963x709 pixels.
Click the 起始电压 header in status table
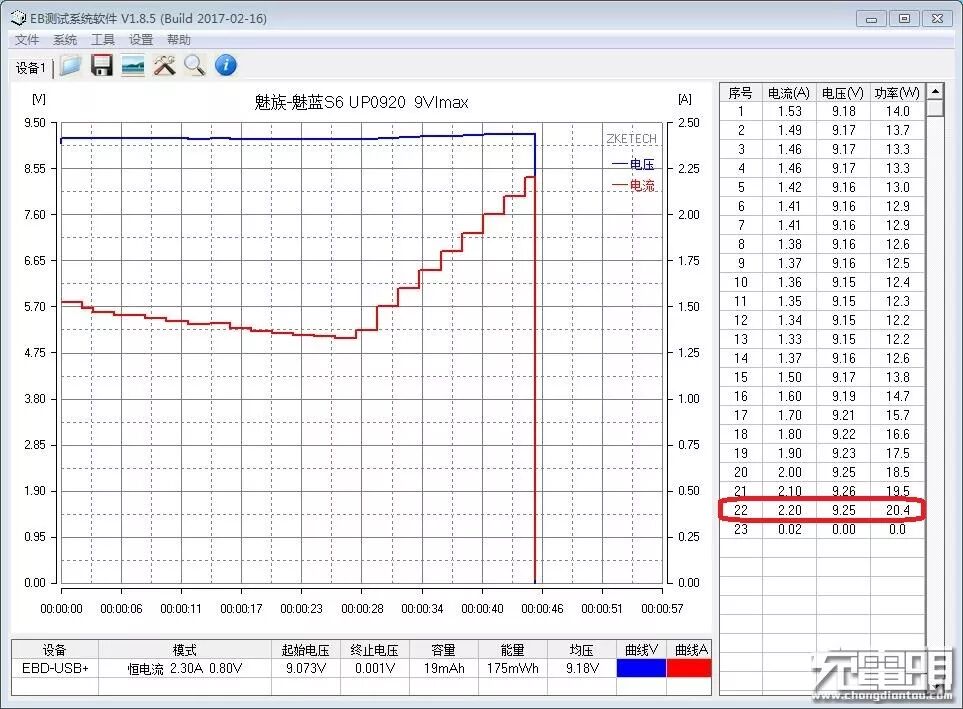(x=306, y=650)
